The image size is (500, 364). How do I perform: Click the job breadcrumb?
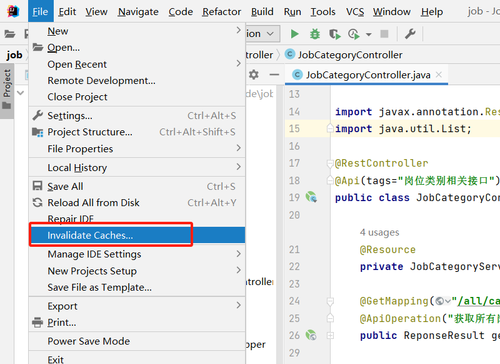pos(14,55)
